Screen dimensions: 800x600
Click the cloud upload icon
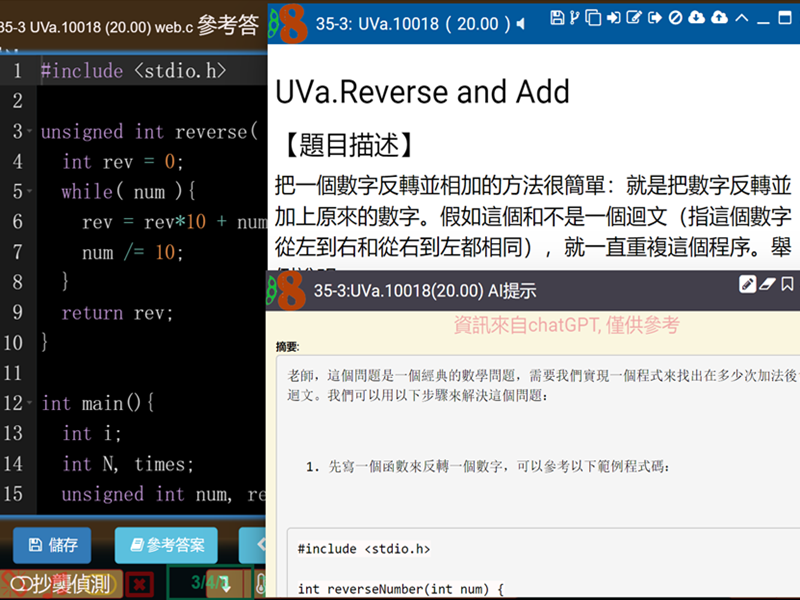pyautogui.click(x=718, y=17)
